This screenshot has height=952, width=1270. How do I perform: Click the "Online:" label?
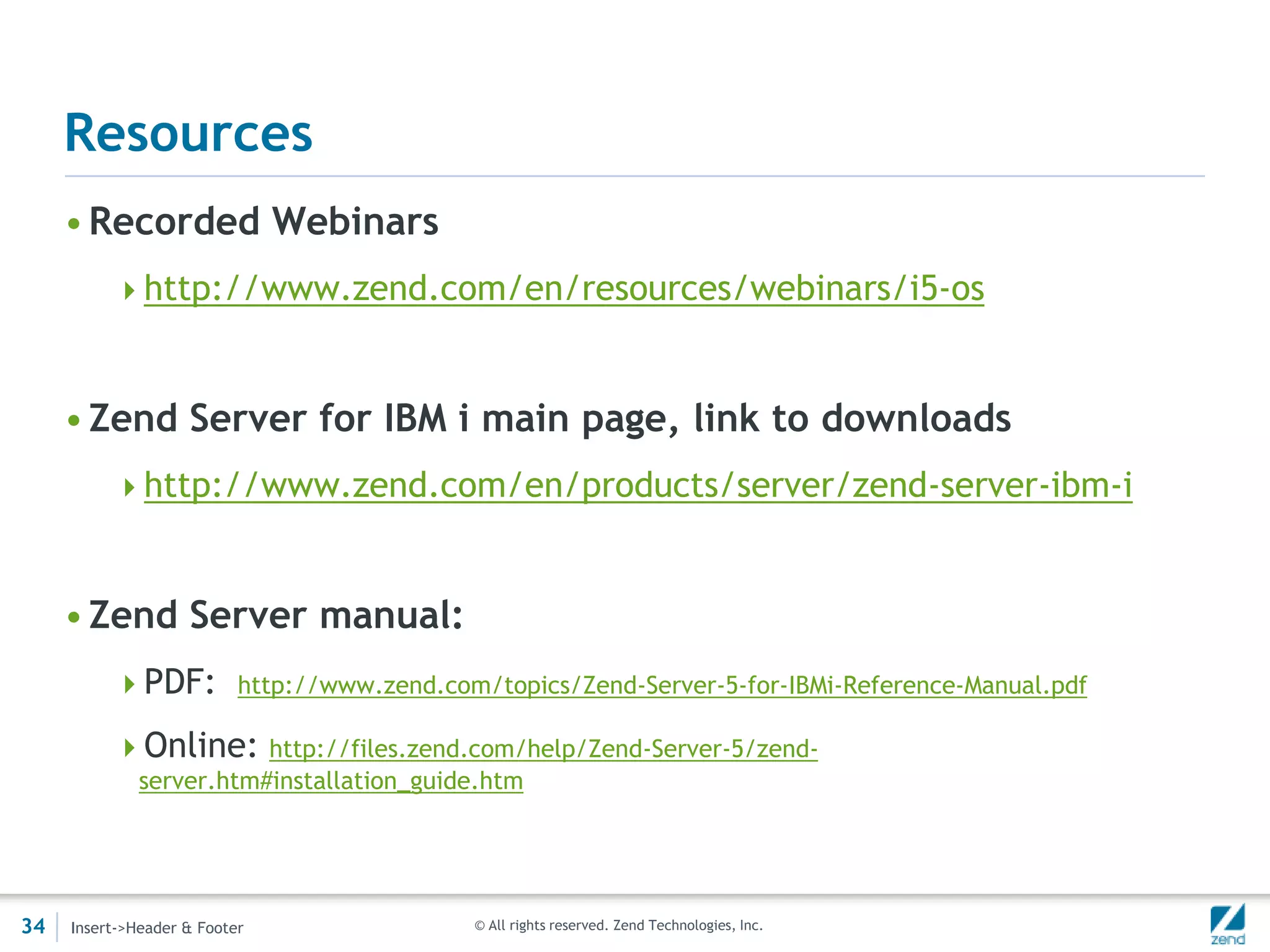(x=200, y=745)
